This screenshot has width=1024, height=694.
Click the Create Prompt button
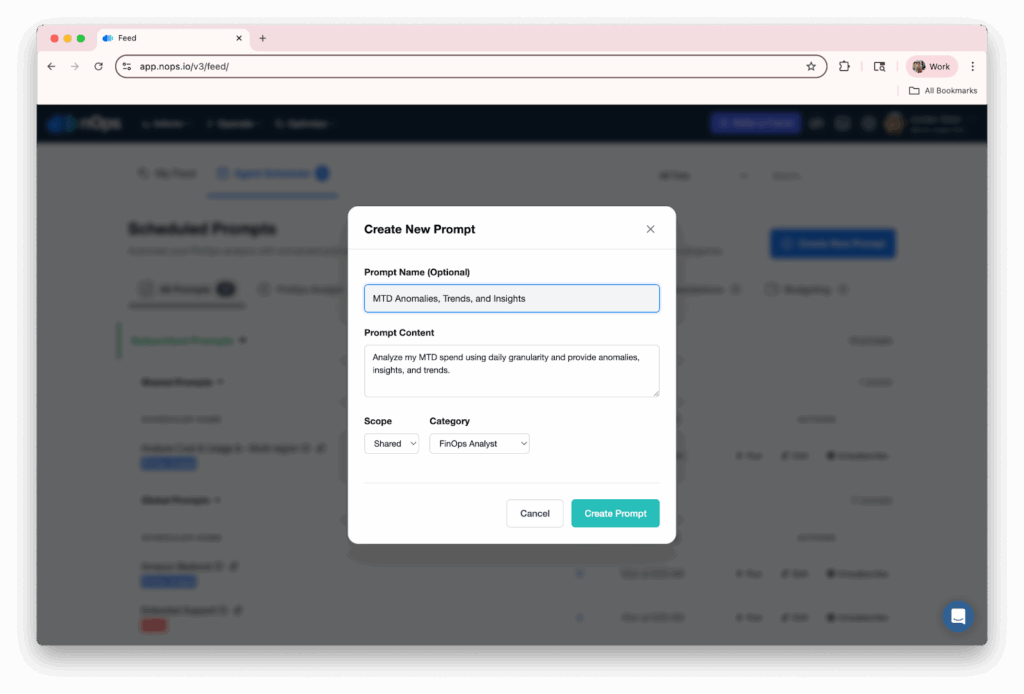pyautogui.click(x=615, y=513)
